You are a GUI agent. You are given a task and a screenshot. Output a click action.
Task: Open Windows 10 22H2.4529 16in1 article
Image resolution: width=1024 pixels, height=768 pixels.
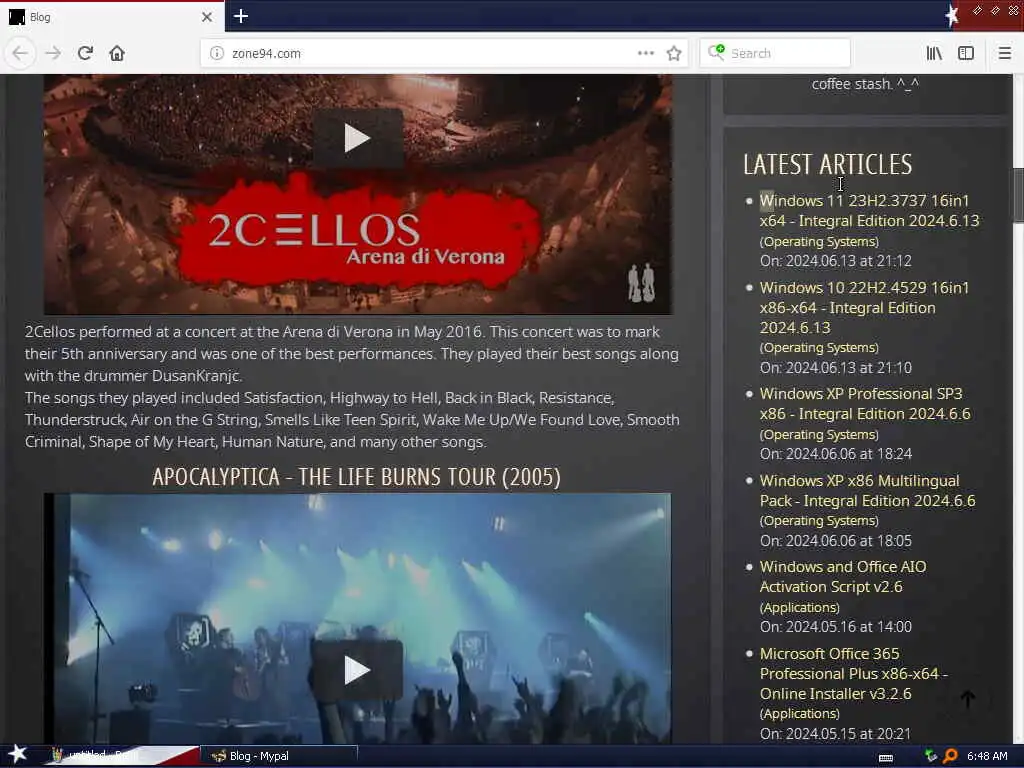(864, 307)
